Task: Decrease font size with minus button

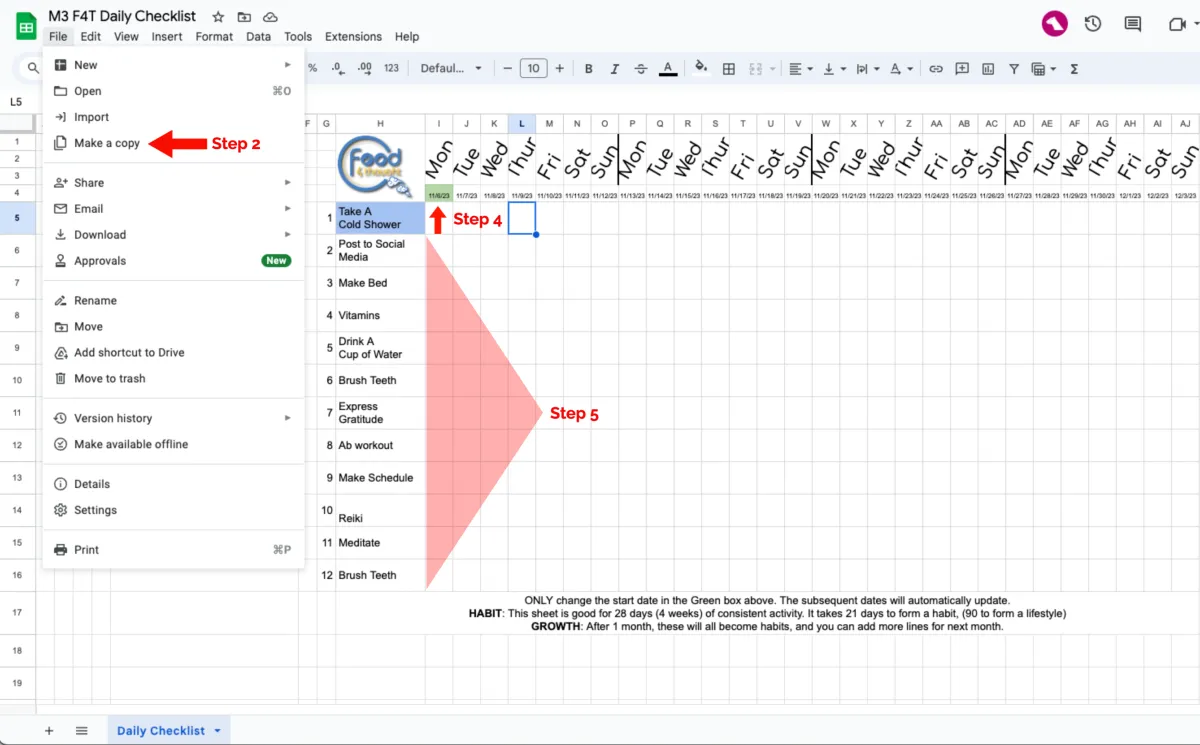Action: point(508,68)
